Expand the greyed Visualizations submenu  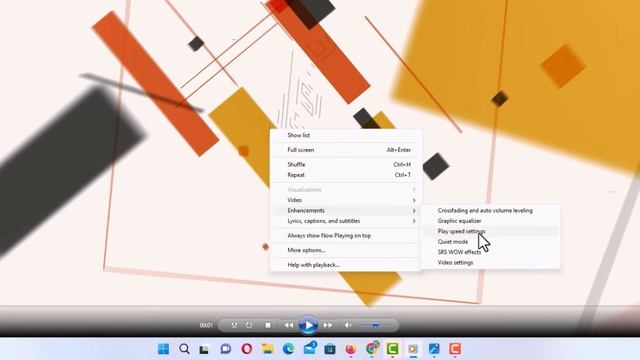345,190
